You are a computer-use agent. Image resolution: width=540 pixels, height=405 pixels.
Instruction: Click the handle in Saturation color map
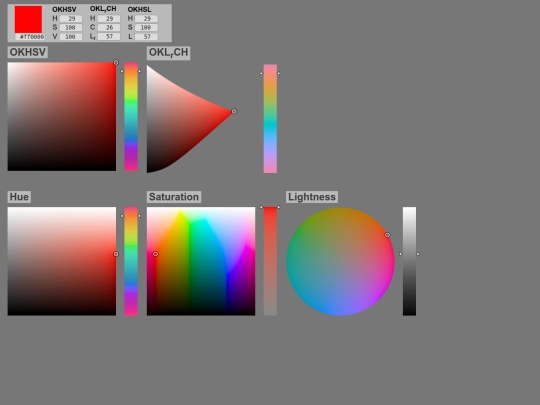point(155,254)
